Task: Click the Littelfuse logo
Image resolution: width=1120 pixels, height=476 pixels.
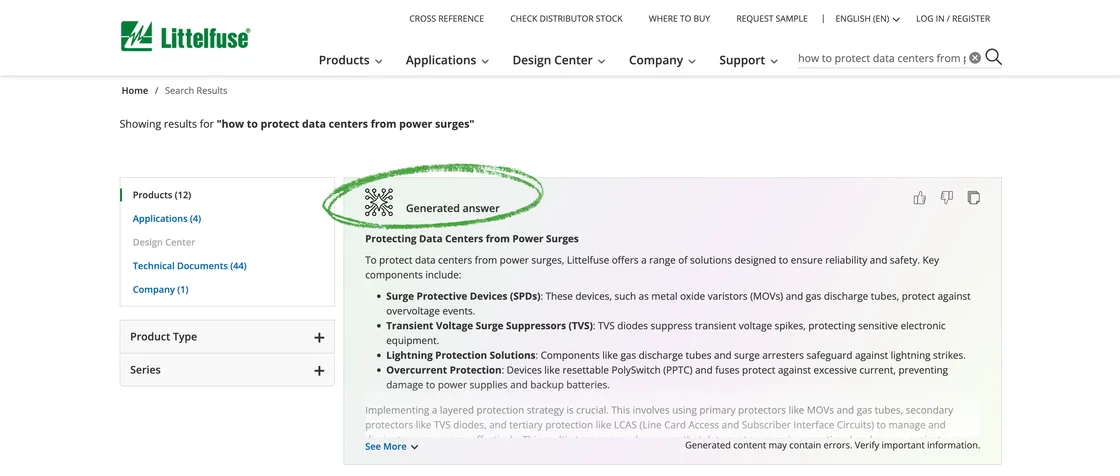Action: (185, 36)
